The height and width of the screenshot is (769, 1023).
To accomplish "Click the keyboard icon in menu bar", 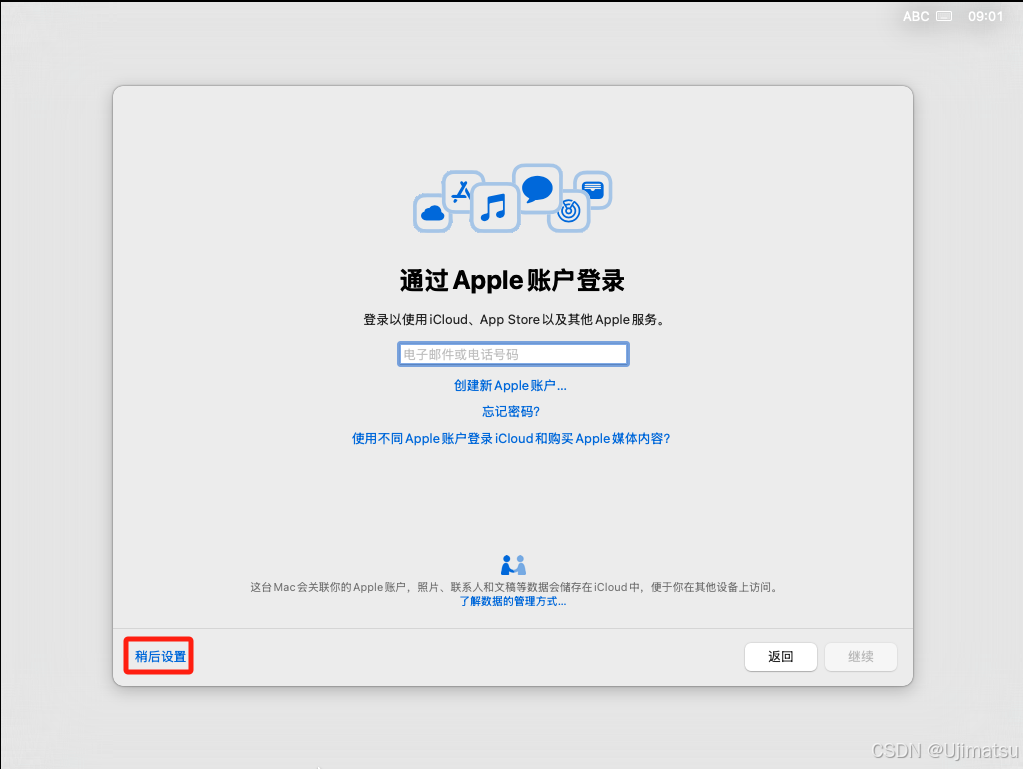I will click(944, 16).
